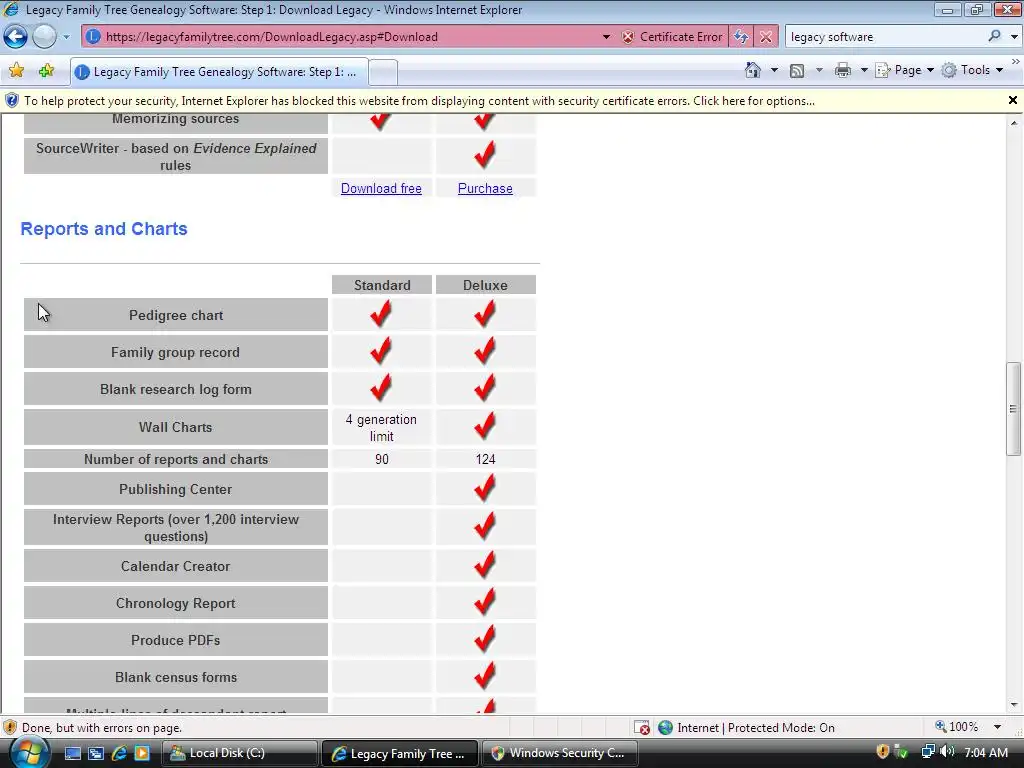Switch to Local Disk (C:) taskbar window

pos(239,753)
